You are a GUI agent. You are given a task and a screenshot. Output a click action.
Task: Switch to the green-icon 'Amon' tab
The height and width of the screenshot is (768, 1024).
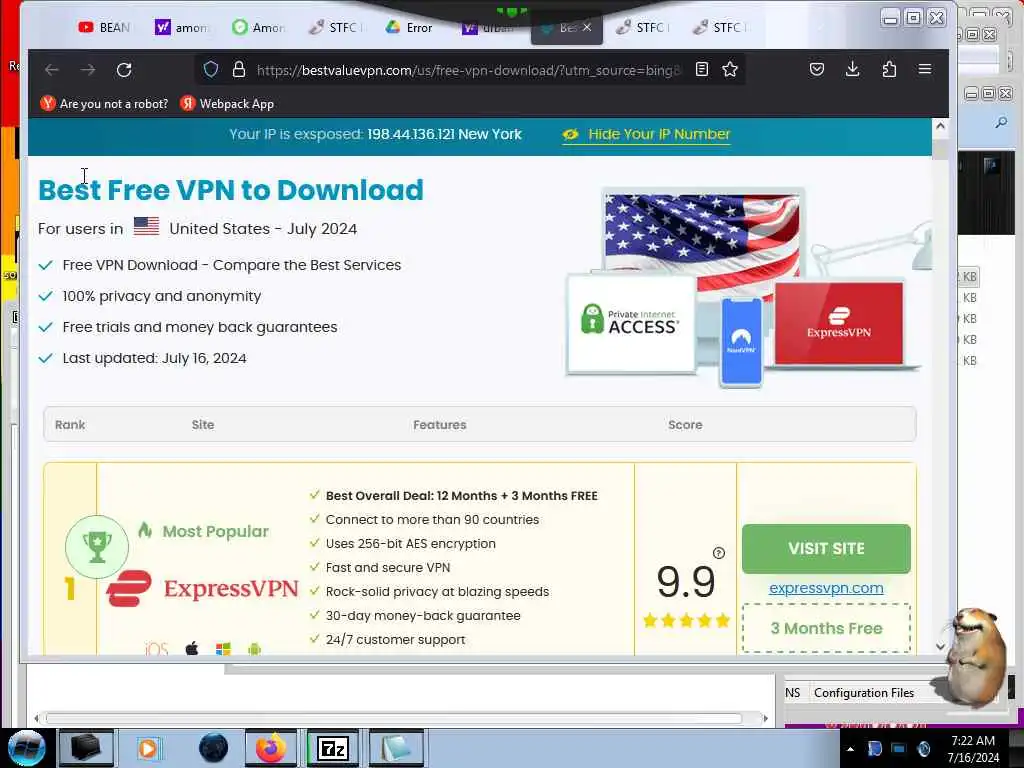click(259, 27)
